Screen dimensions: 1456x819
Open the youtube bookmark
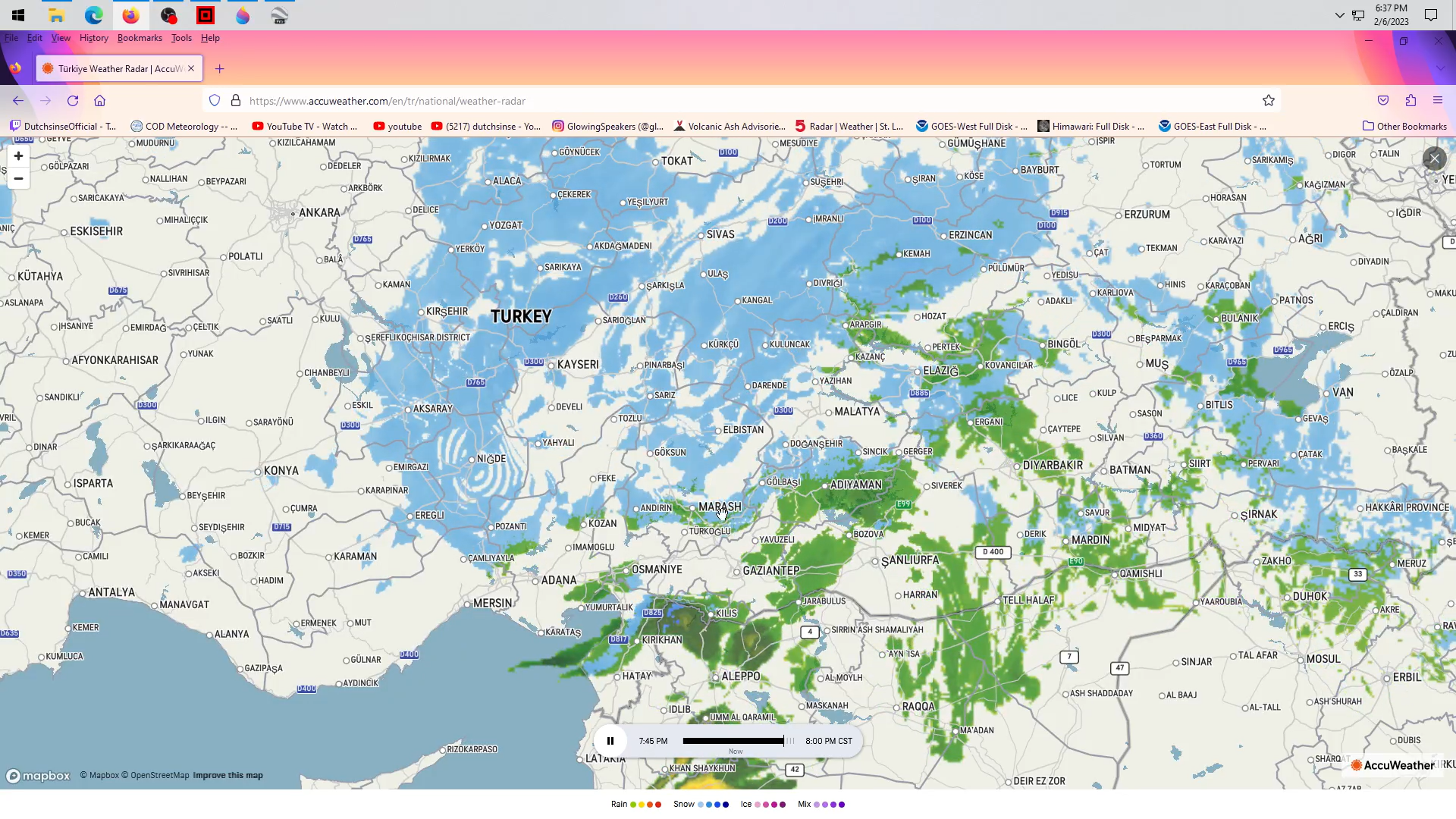click(x=397, y=127)
